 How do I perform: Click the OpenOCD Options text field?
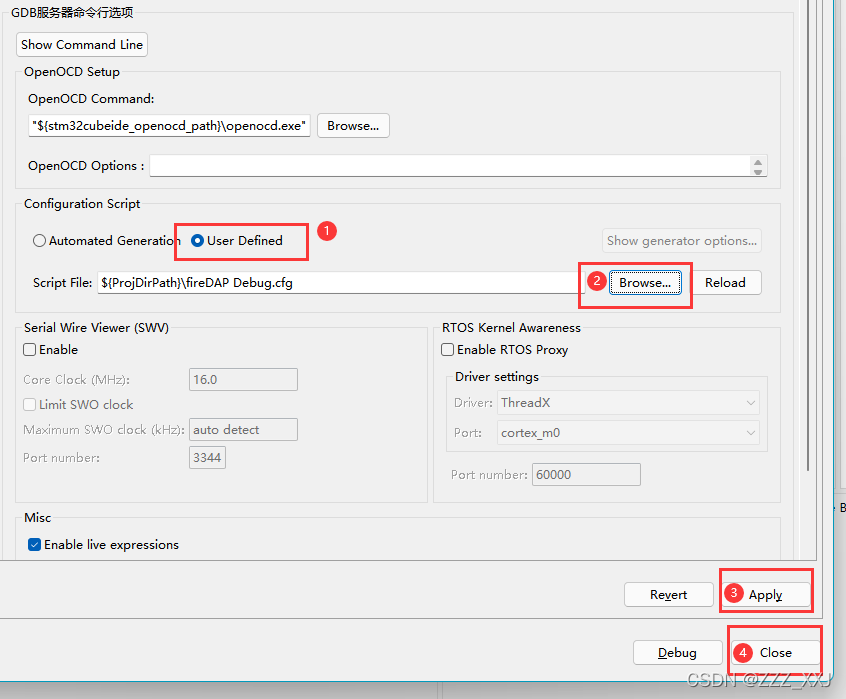450,166
